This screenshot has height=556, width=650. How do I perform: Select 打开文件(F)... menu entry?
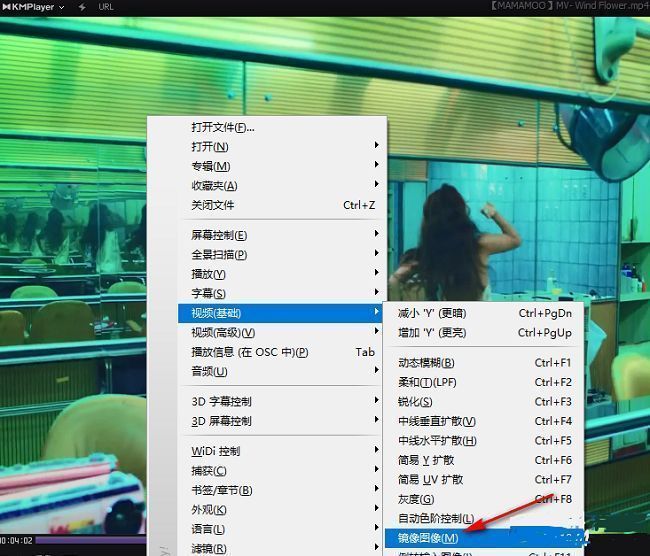tap(281, 127)
